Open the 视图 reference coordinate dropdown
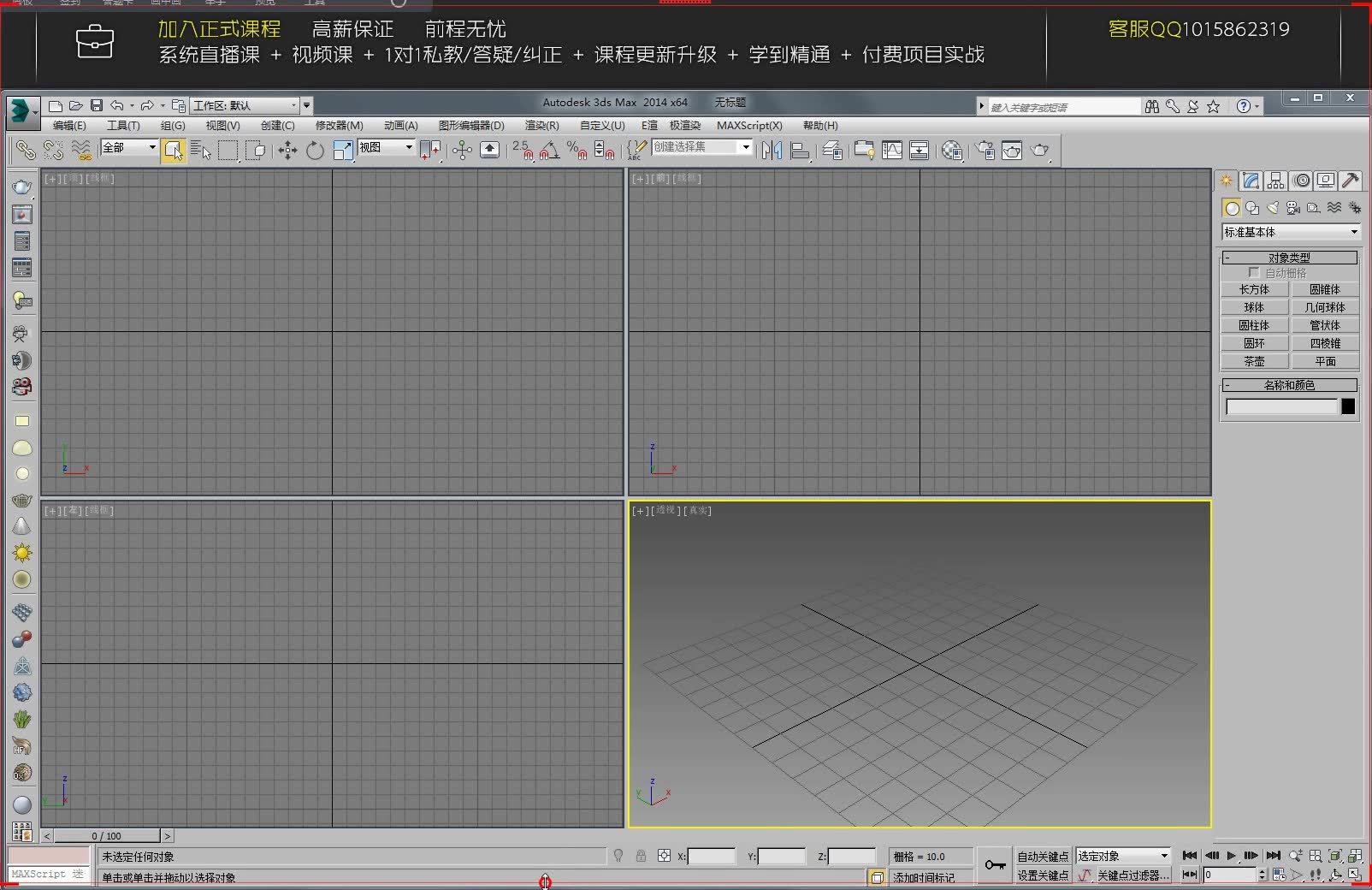Viewport: 1372px width, 890px height. pyautogui.click(x=385, y=148)
